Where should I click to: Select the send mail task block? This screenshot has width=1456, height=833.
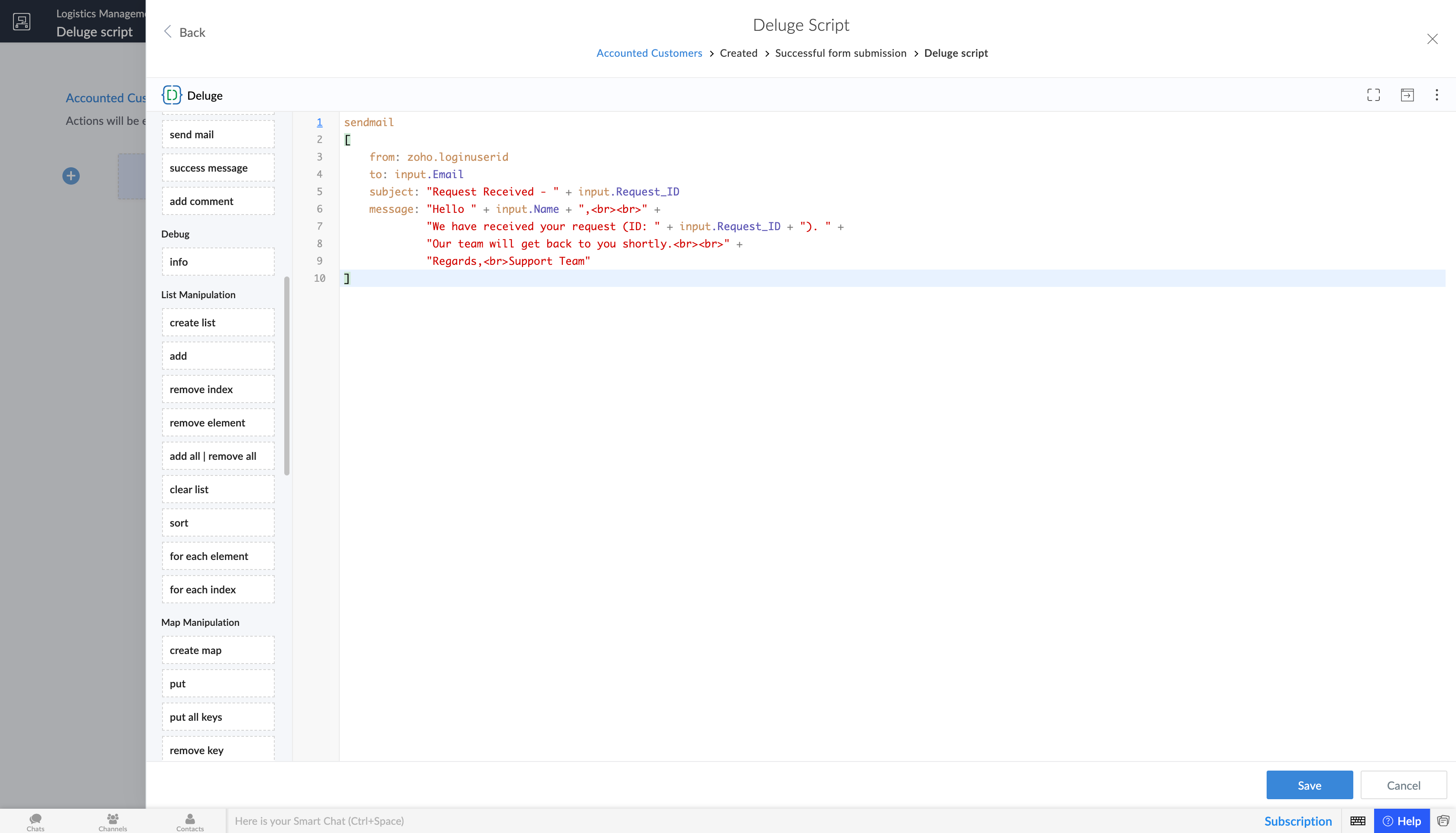coord(218,134)
